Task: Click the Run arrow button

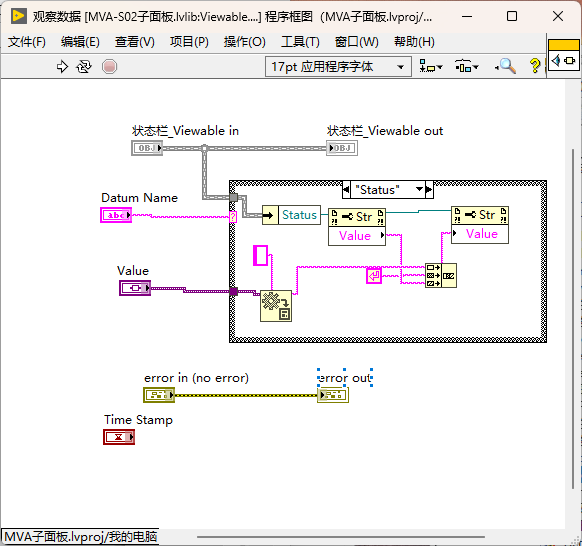Action: (62, 67)
